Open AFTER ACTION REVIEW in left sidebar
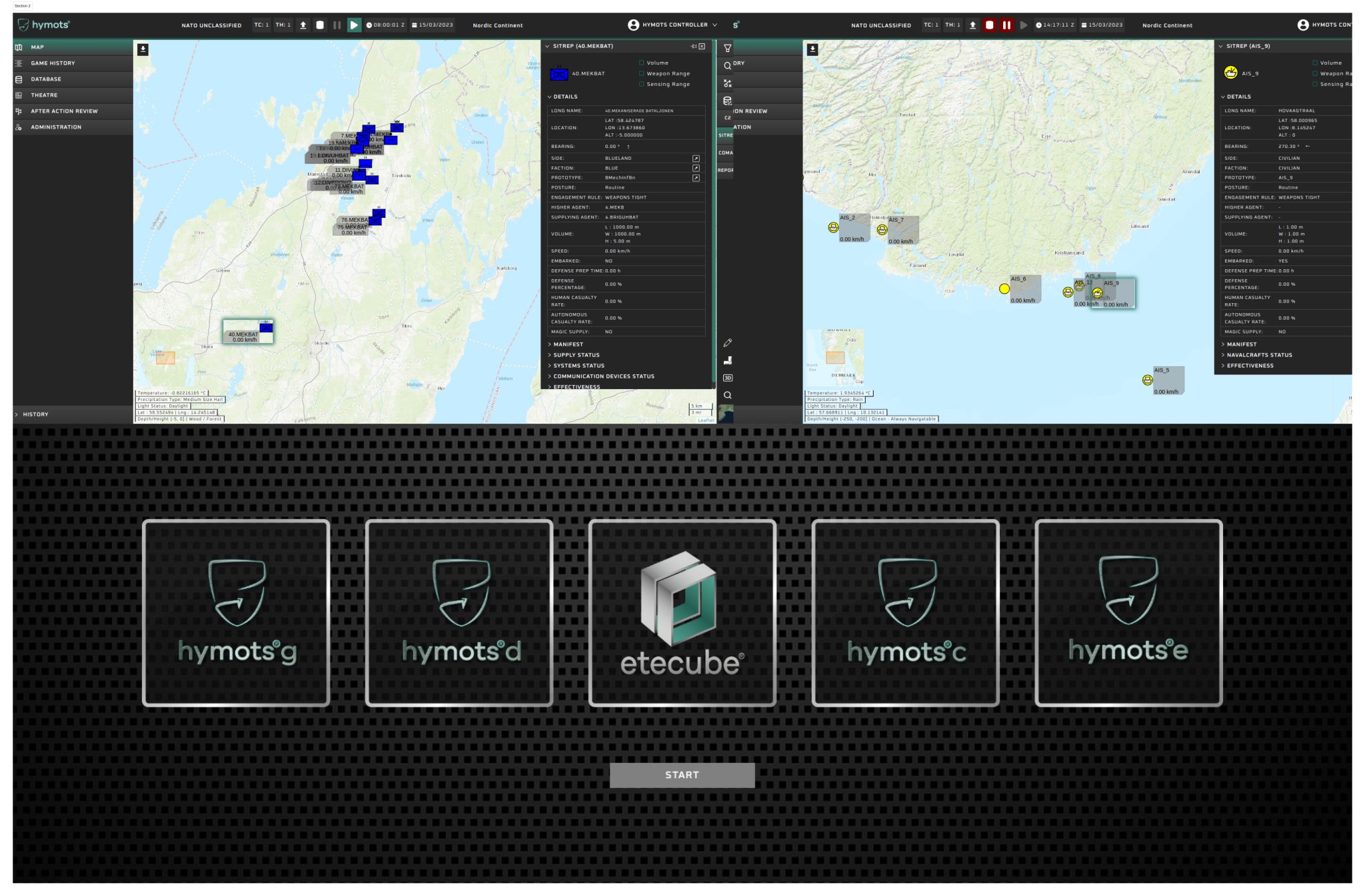Screen dimensions: 1365x896 click(73, 111)
